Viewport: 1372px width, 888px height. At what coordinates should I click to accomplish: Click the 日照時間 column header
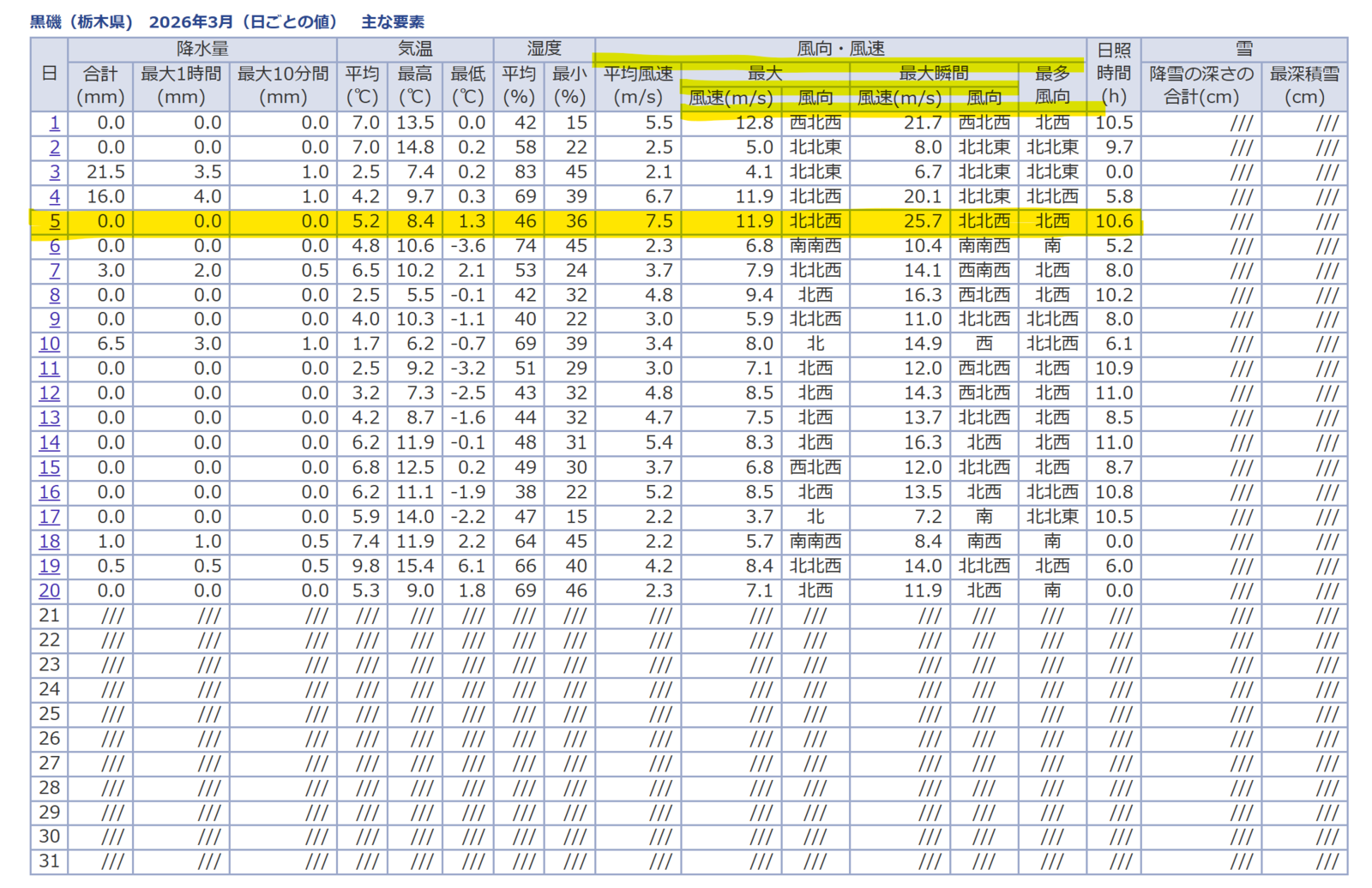coord(1114,75)
